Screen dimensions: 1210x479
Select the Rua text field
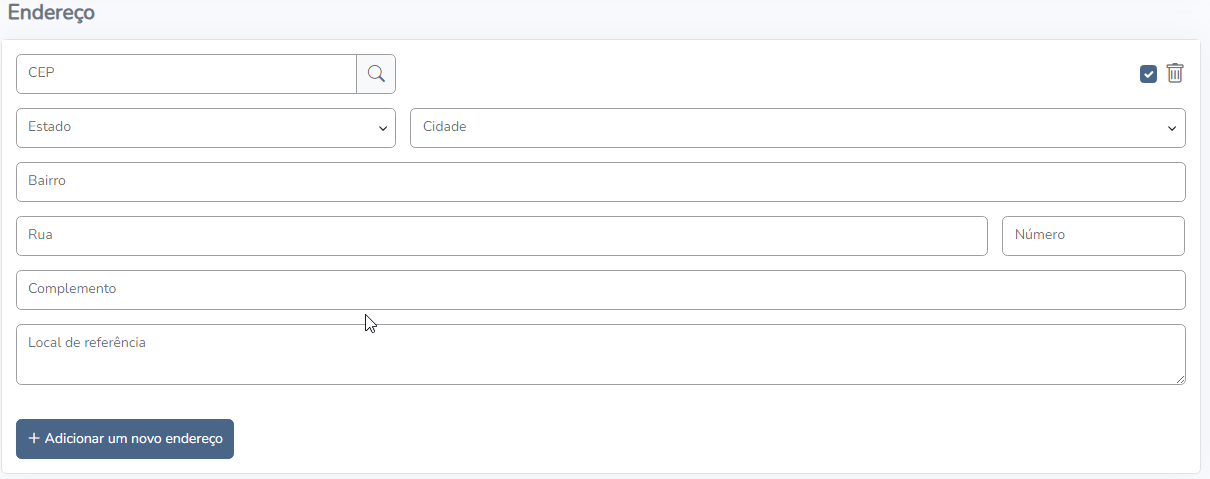point(500,236)
